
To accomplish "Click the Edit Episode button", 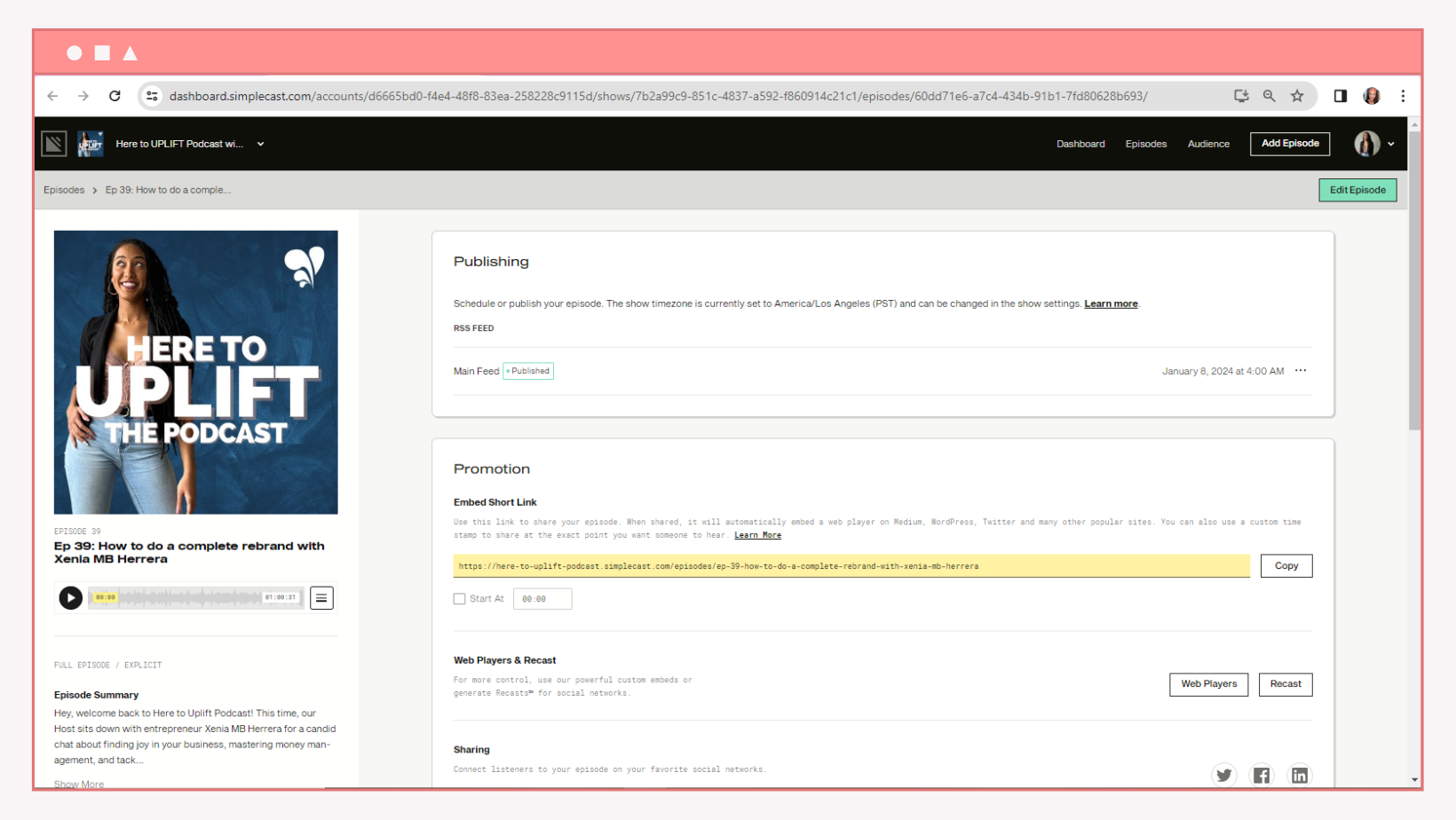I will (x=1357, y=190).
